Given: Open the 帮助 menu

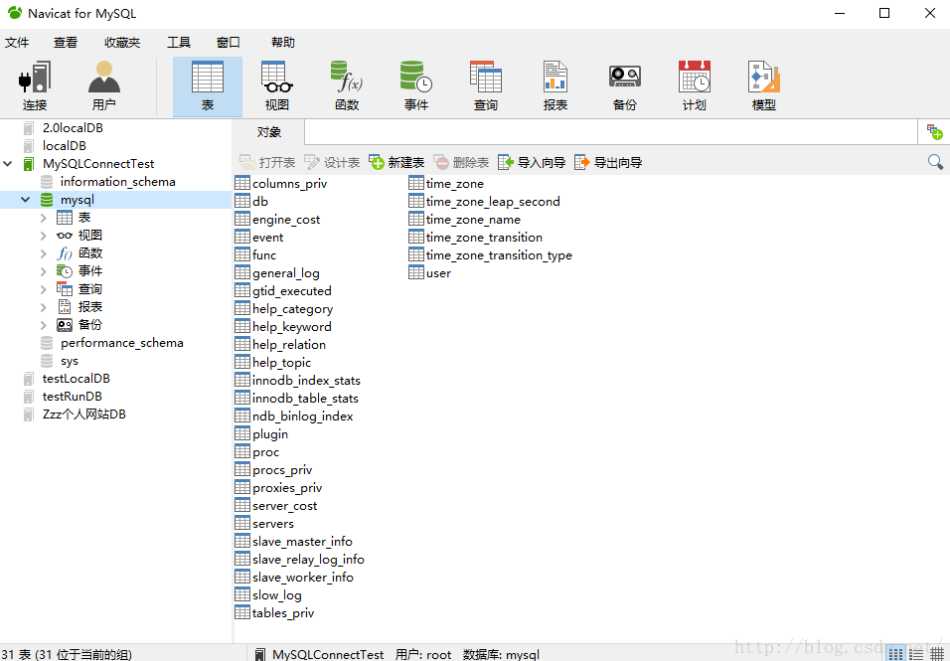Looking at the screenshot, I should 283,42.
